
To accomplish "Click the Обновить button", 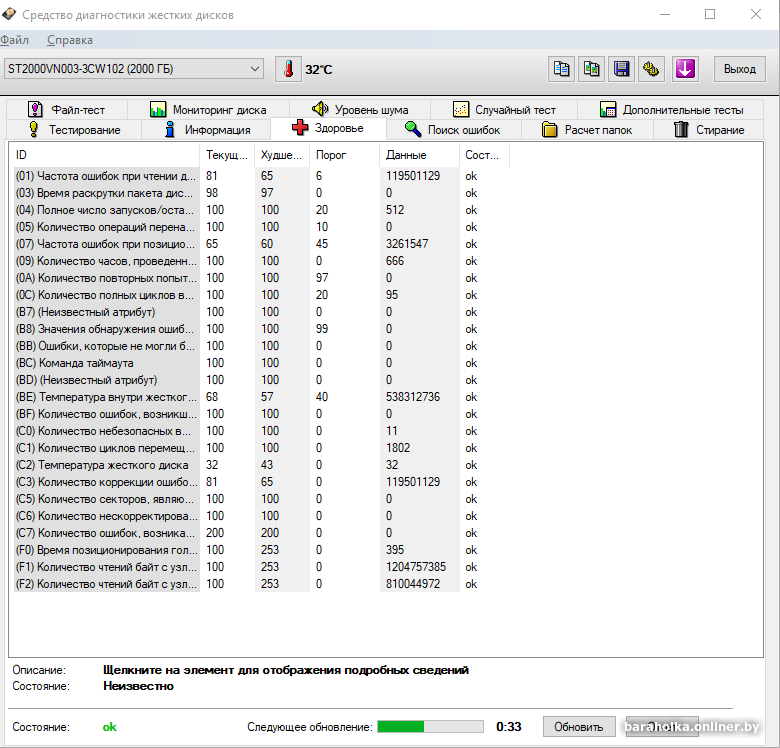I will [579, 727].
